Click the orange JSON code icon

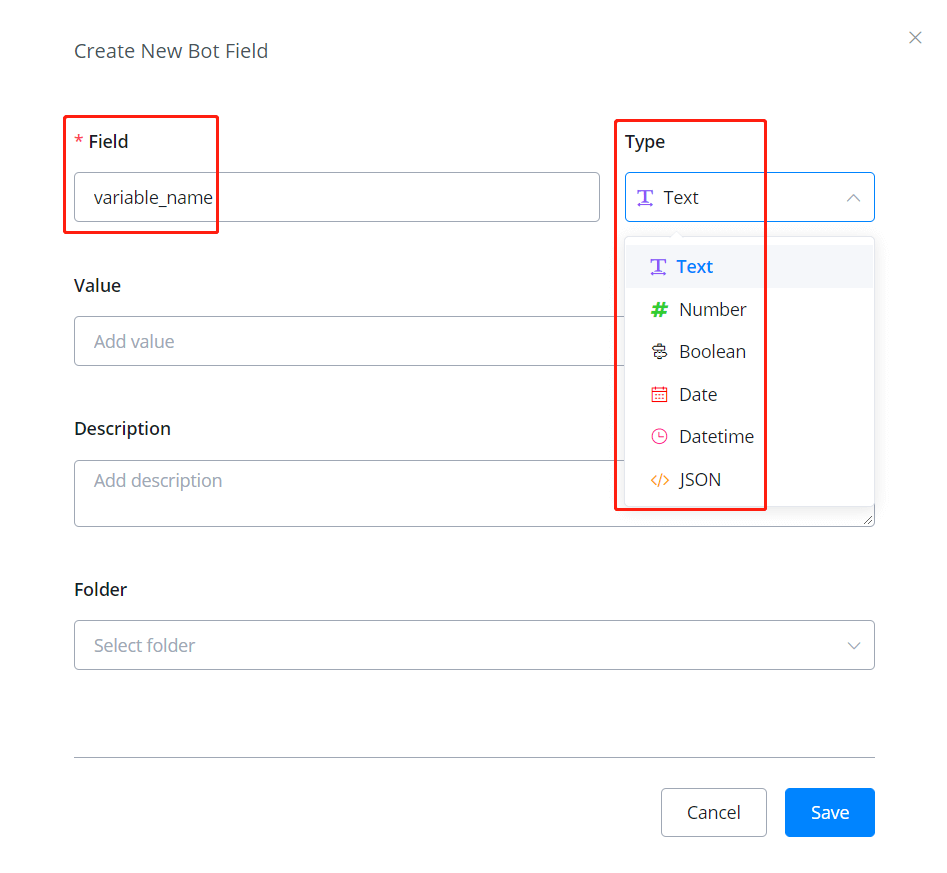[659, 480]
